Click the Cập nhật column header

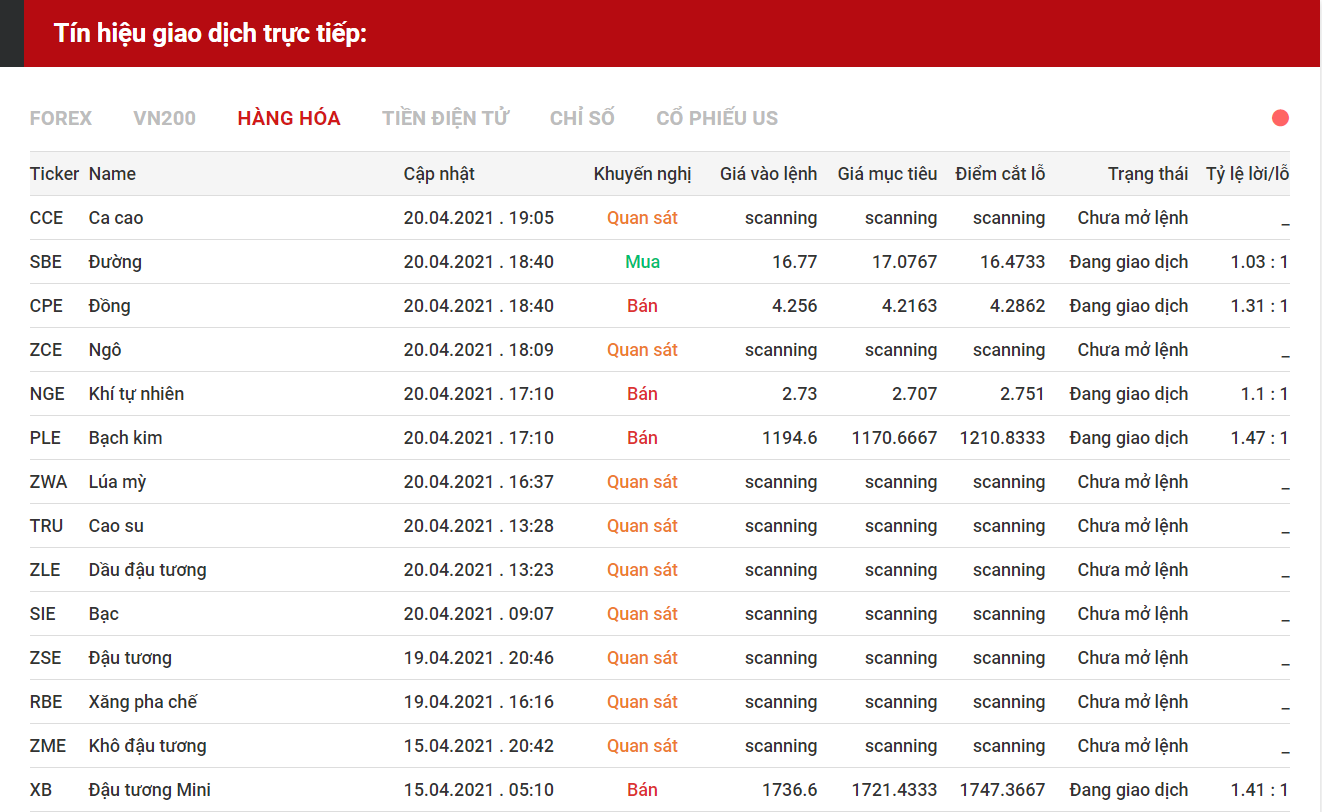439,174
